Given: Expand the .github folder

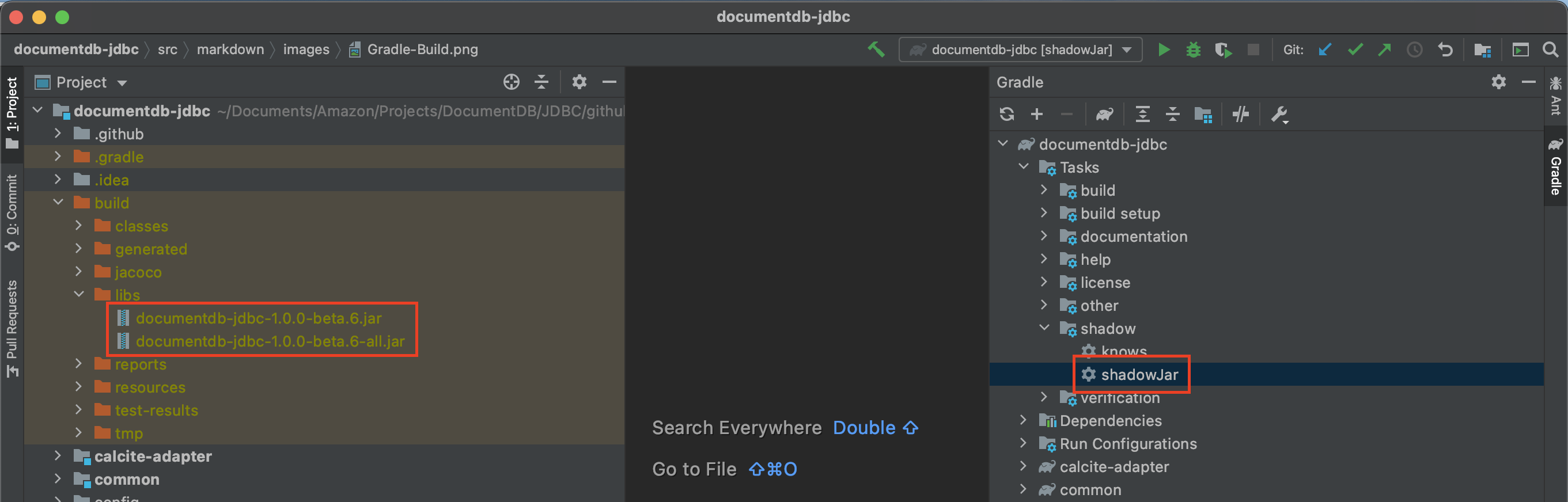Looking at the screenshot, I should (x=57, y=133).
